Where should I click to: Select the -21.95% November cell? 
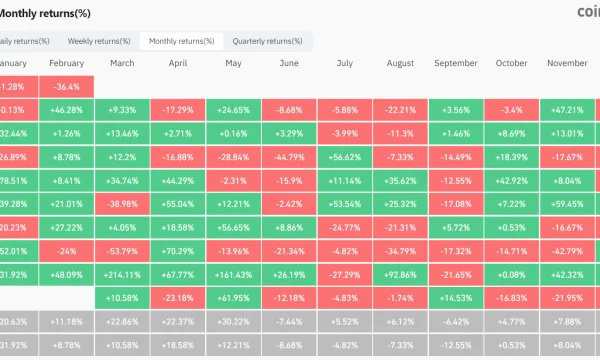coord(567,298)
